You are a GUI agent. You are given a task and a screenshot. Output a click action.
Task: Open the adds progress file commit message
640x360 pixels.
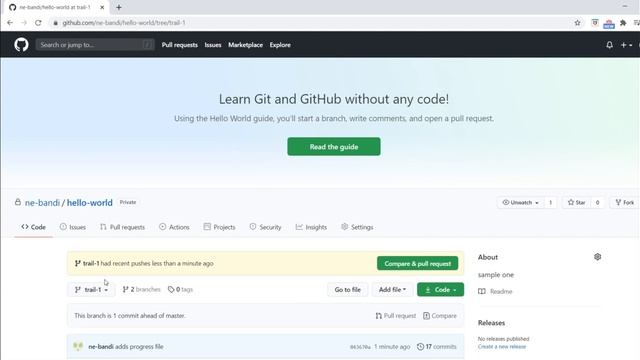tap(139, 347)
